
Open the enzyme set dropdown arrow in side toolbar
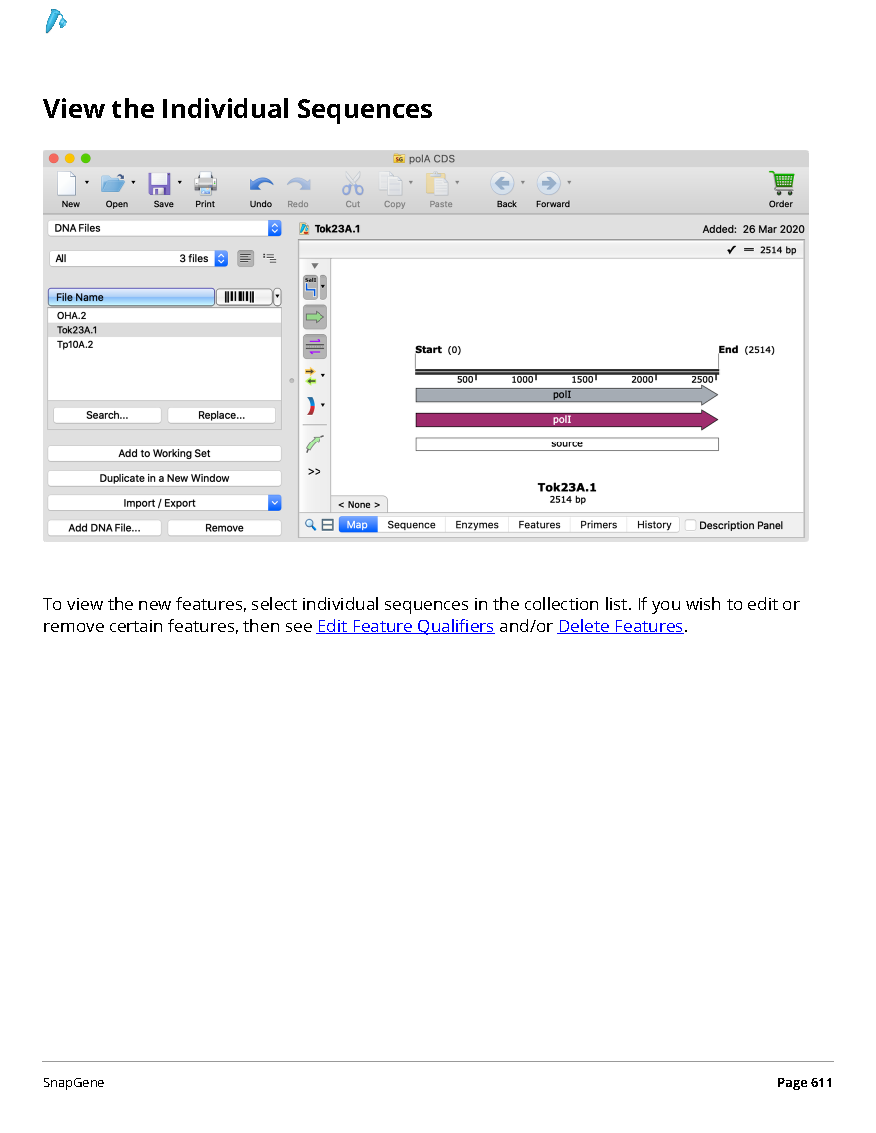[x=322, y=287]
